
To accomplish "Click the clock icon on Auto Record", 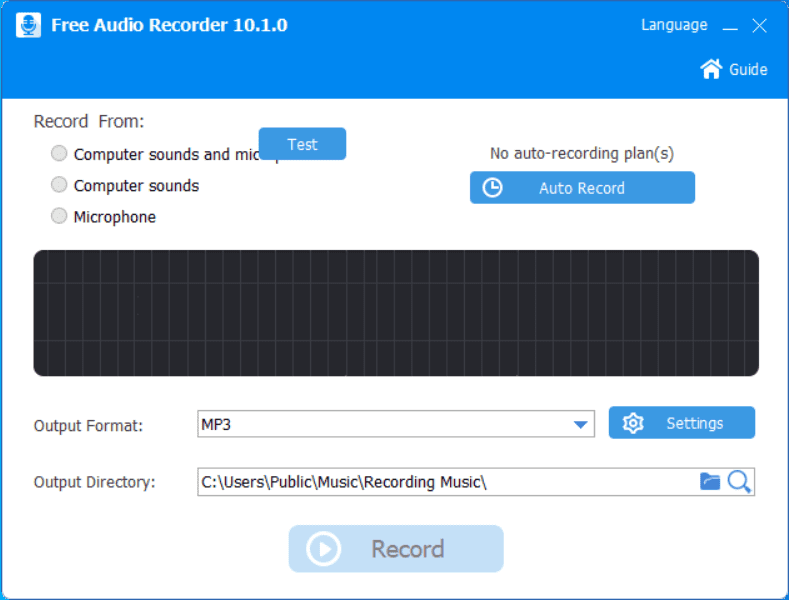I will [x=492, y=188].
